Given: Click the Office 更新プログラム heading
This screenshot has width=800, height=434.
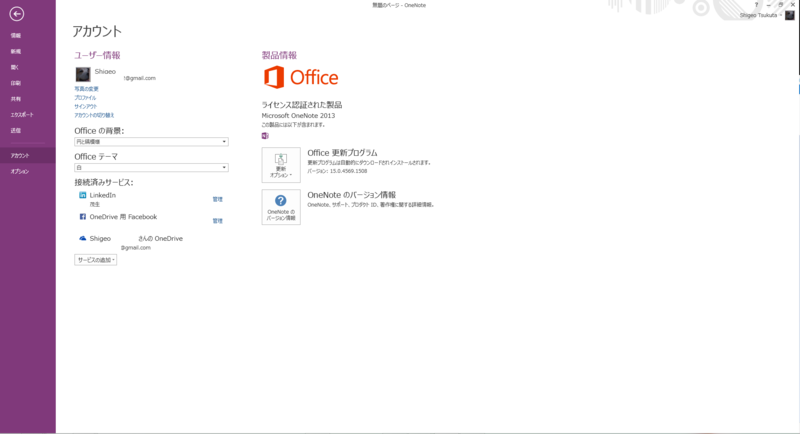Looking at the screenshot, I should (342, 152).
